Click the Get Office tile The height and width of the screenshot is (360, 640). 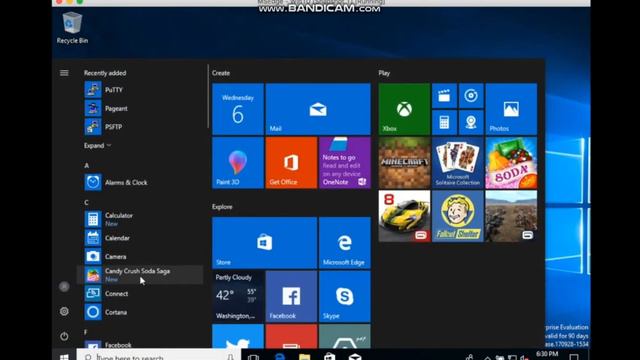291,162
